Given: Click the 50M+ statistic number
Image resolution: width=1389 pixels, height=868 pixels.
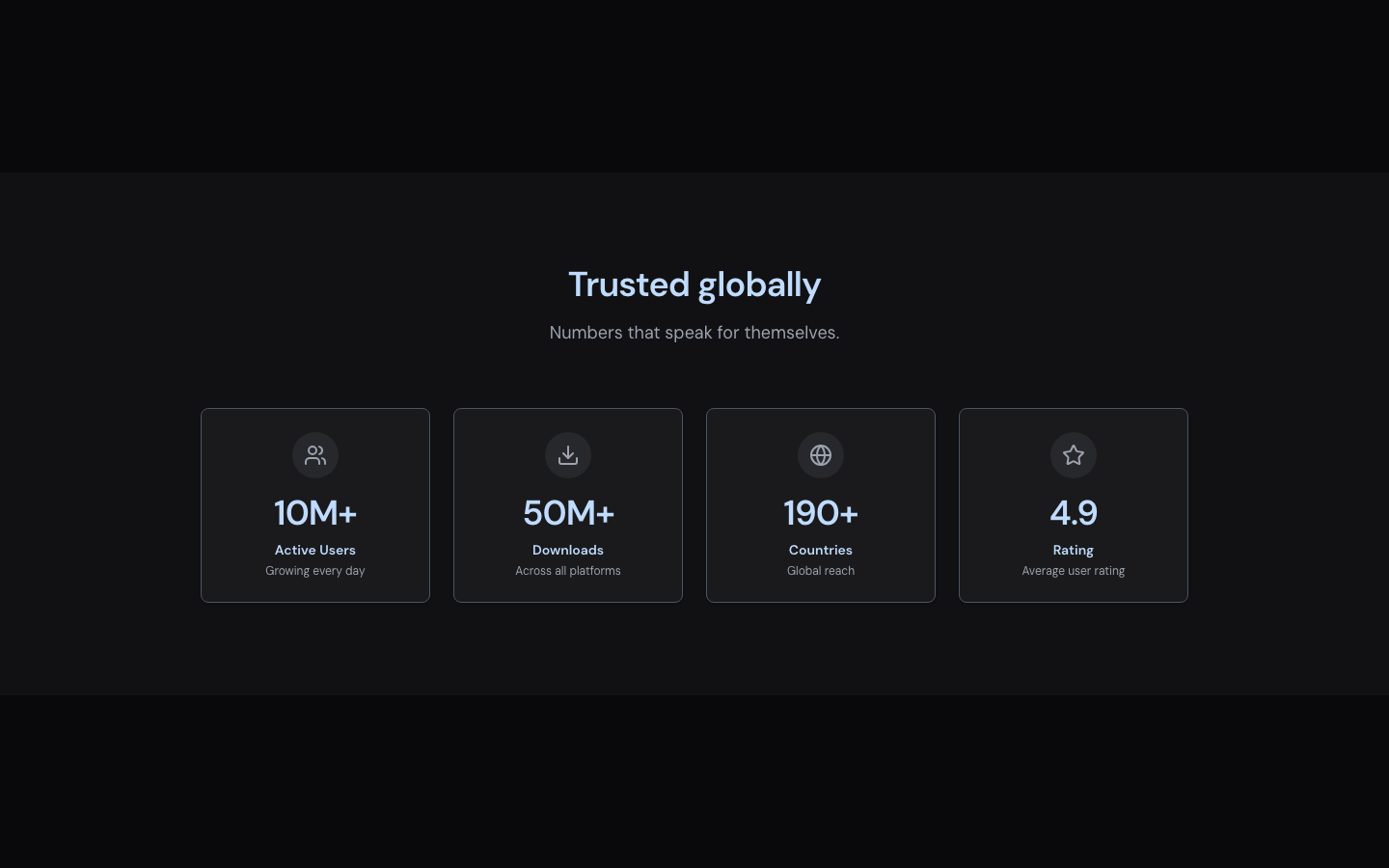Looking at the screenshot, I should 568,513.
